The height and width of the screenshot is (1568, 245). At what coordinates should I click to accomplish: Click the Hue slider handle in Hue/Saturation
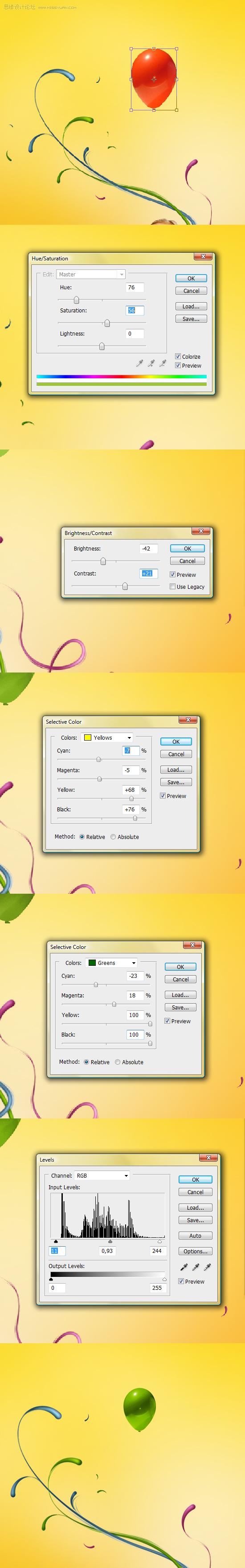76,300
